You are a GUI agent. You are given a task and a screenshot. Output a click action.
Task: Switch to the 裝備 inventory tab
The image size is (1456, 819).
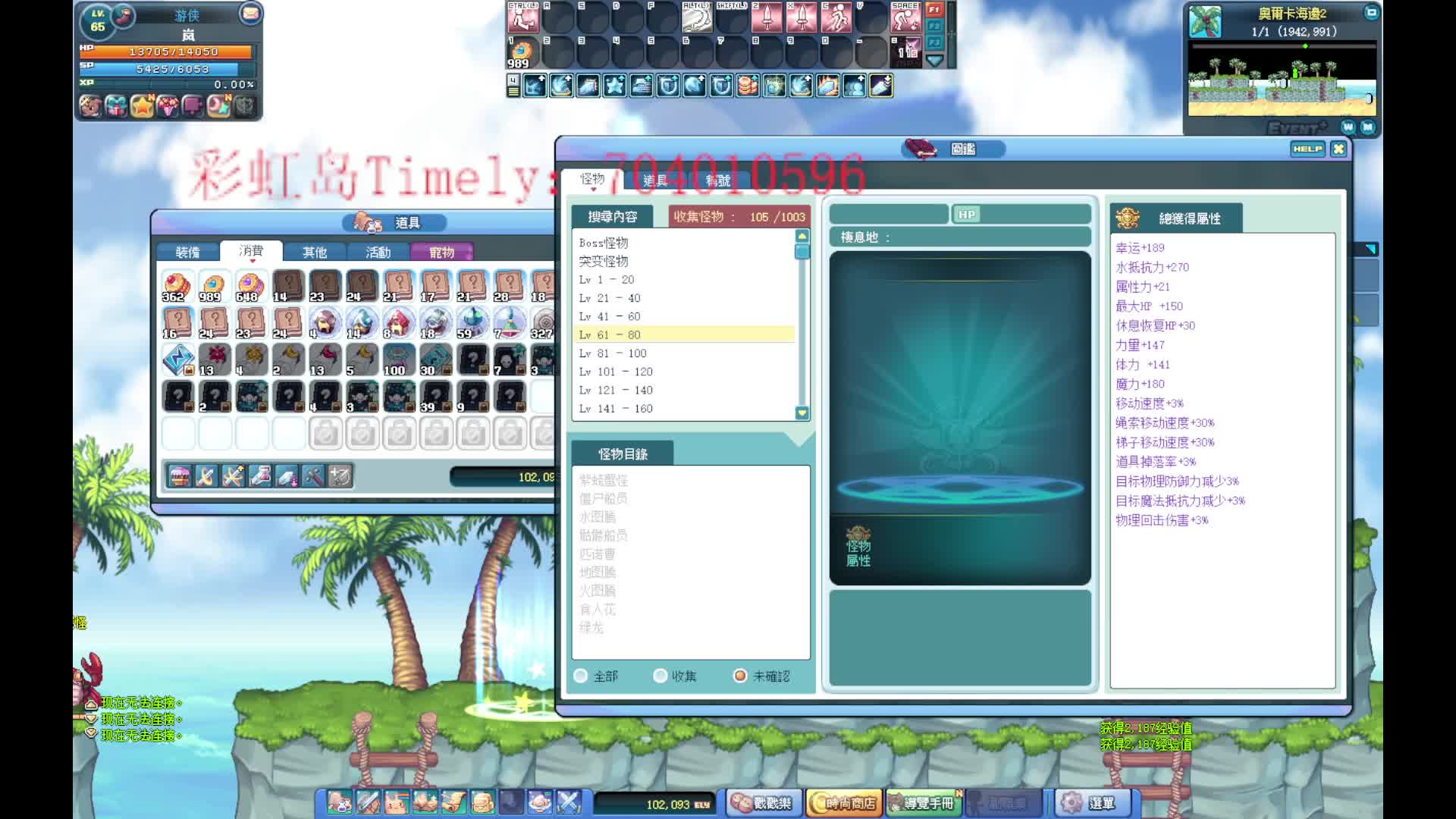click(x=187, y=253)
